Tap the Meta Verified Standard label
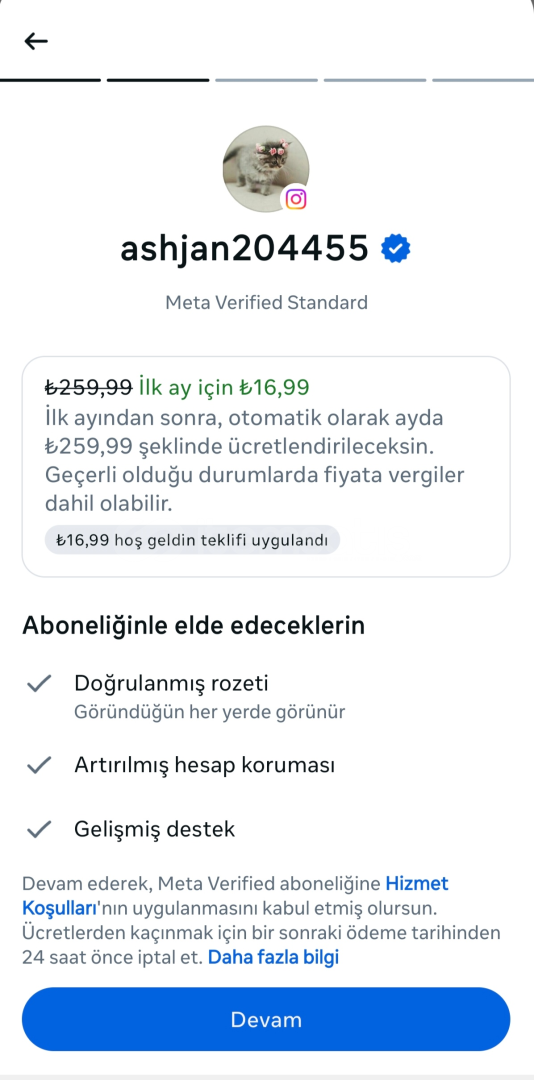This screenshot has height=1080, width=534. (x=267, y=302)
